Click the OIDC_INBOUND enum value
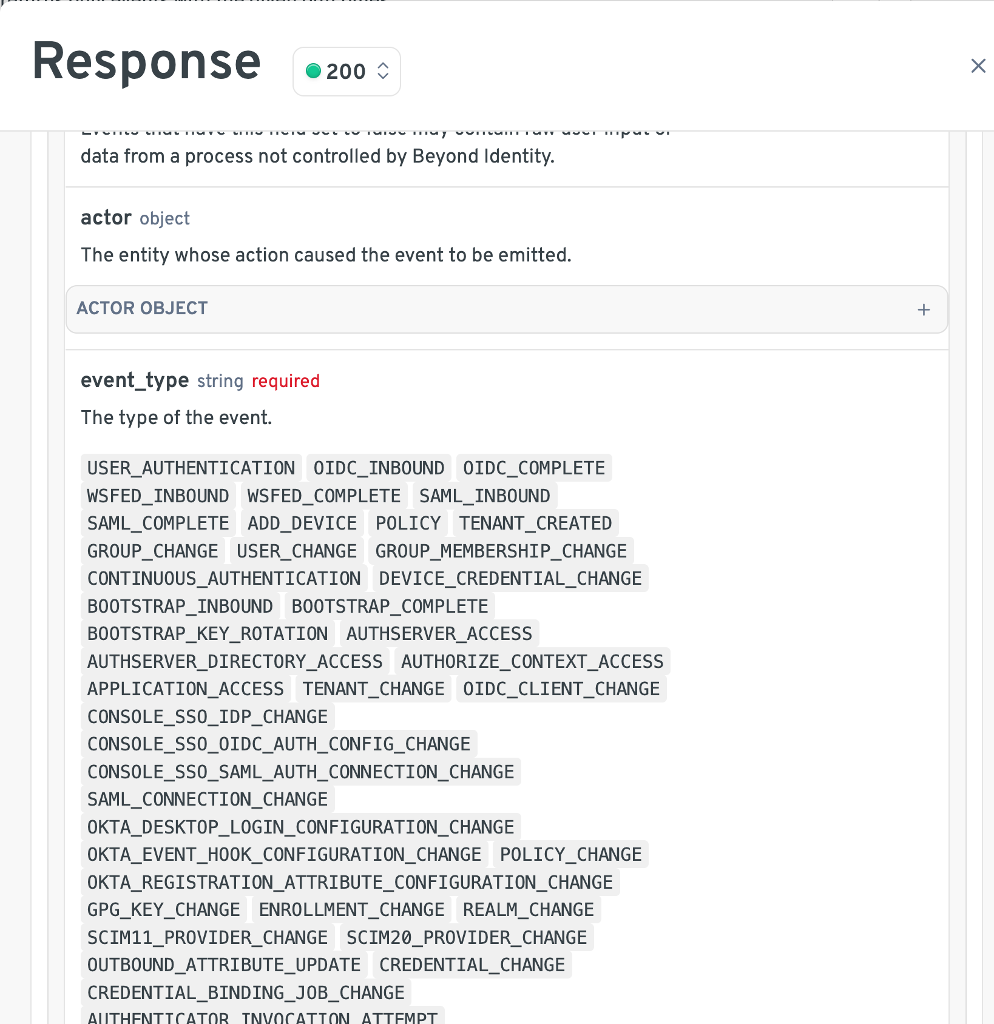Image resolution: width=994 pixels, height=1024 pixels. 379,468
